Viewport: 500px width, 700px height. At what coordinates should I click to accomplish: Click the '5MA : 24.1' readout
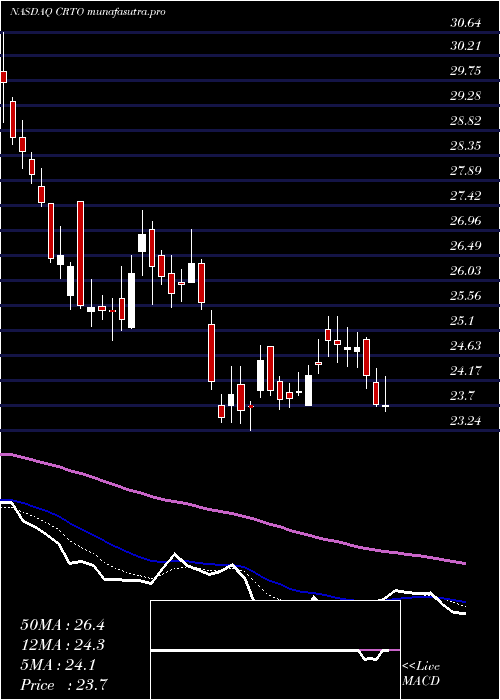[58, 665]
